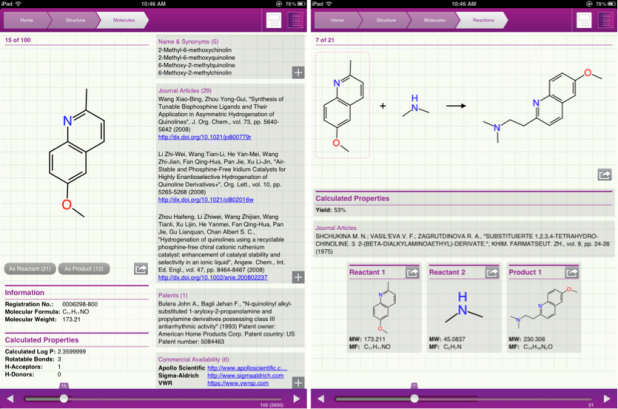Open the Reactant 2 thumbnail card
Image resolution: width=618 pixels, height=409 pixels.
point(464,309)
